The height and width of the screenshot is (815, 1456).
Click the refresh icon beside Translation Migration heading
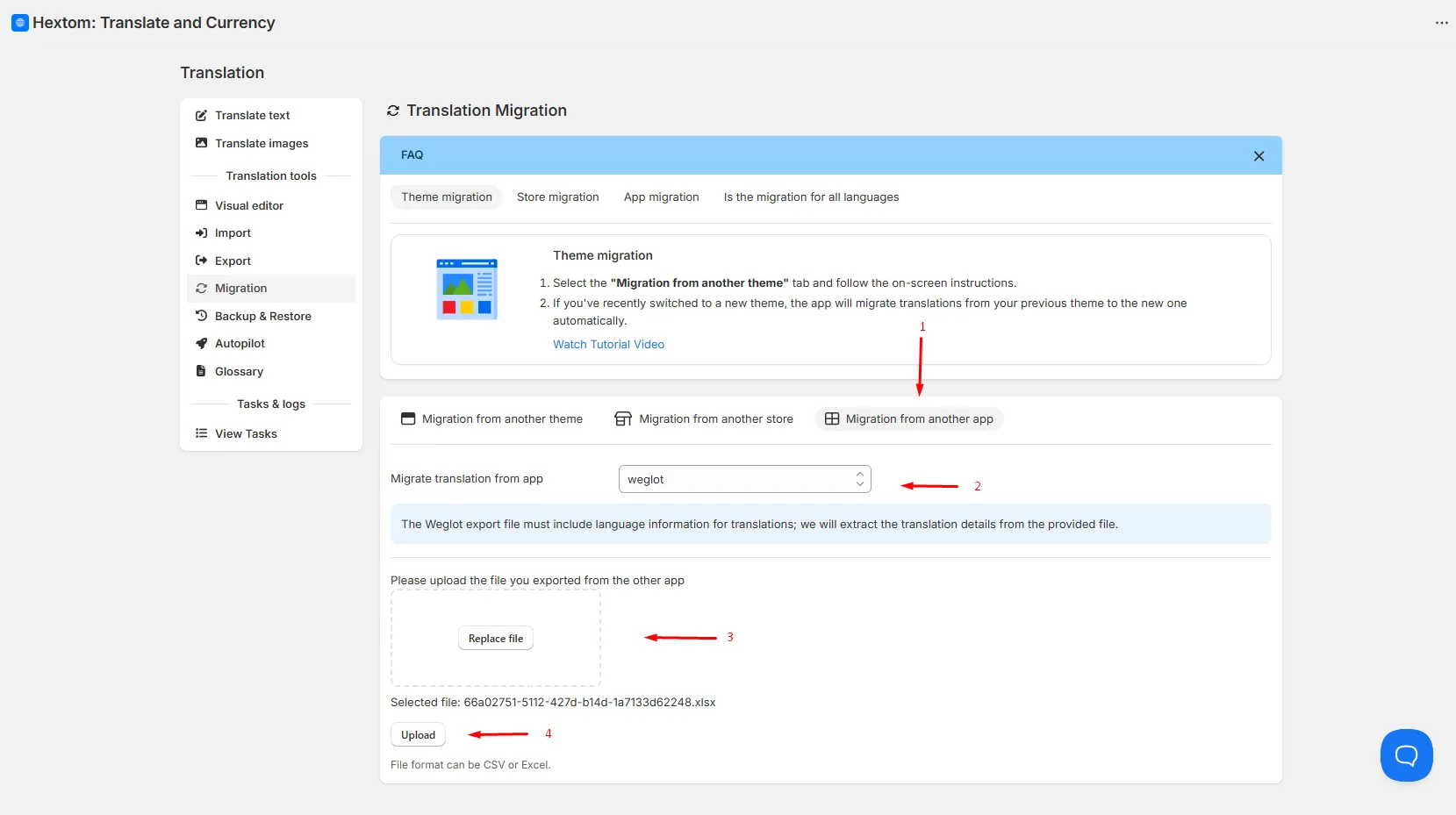393,111
